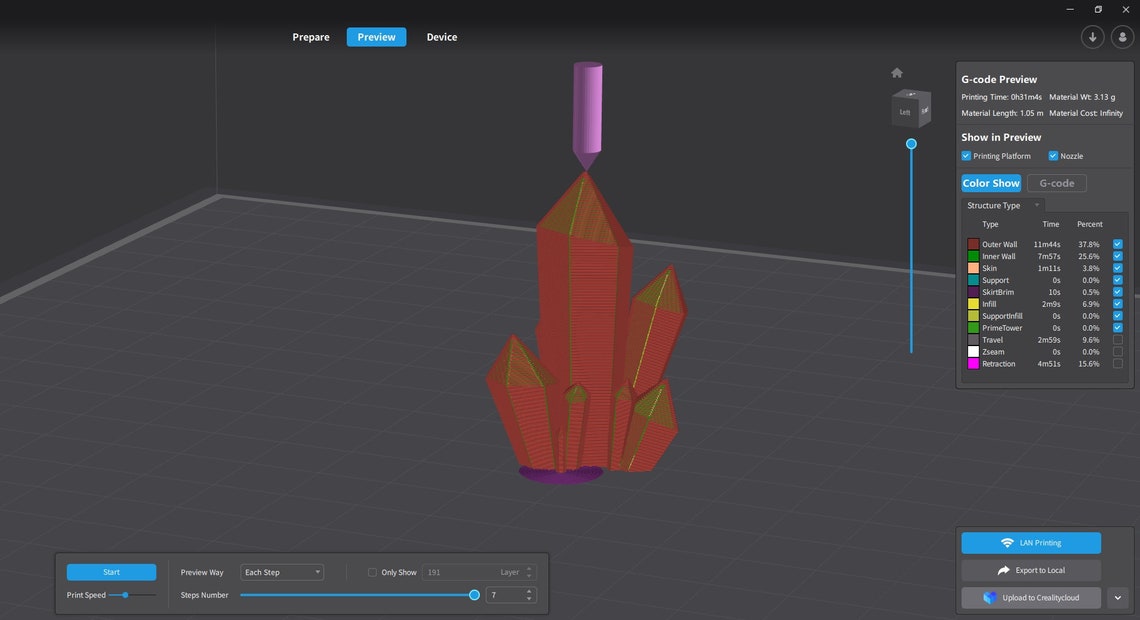This screenshot has width=1140, height=620.
Task: Enable the Travel visibility checkbox
Action: [1117, 339]
